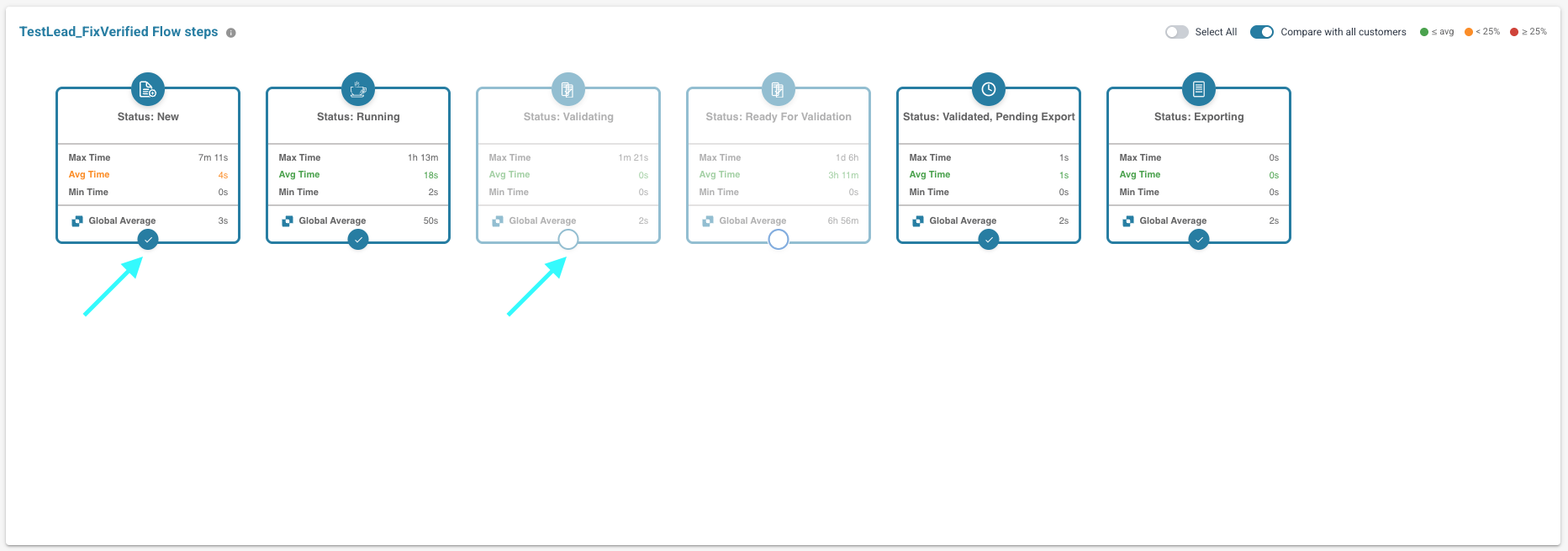Viewport: 1568px width, 551px height.
Task: Click the Status: Validating card title
Action: [568, 117]
